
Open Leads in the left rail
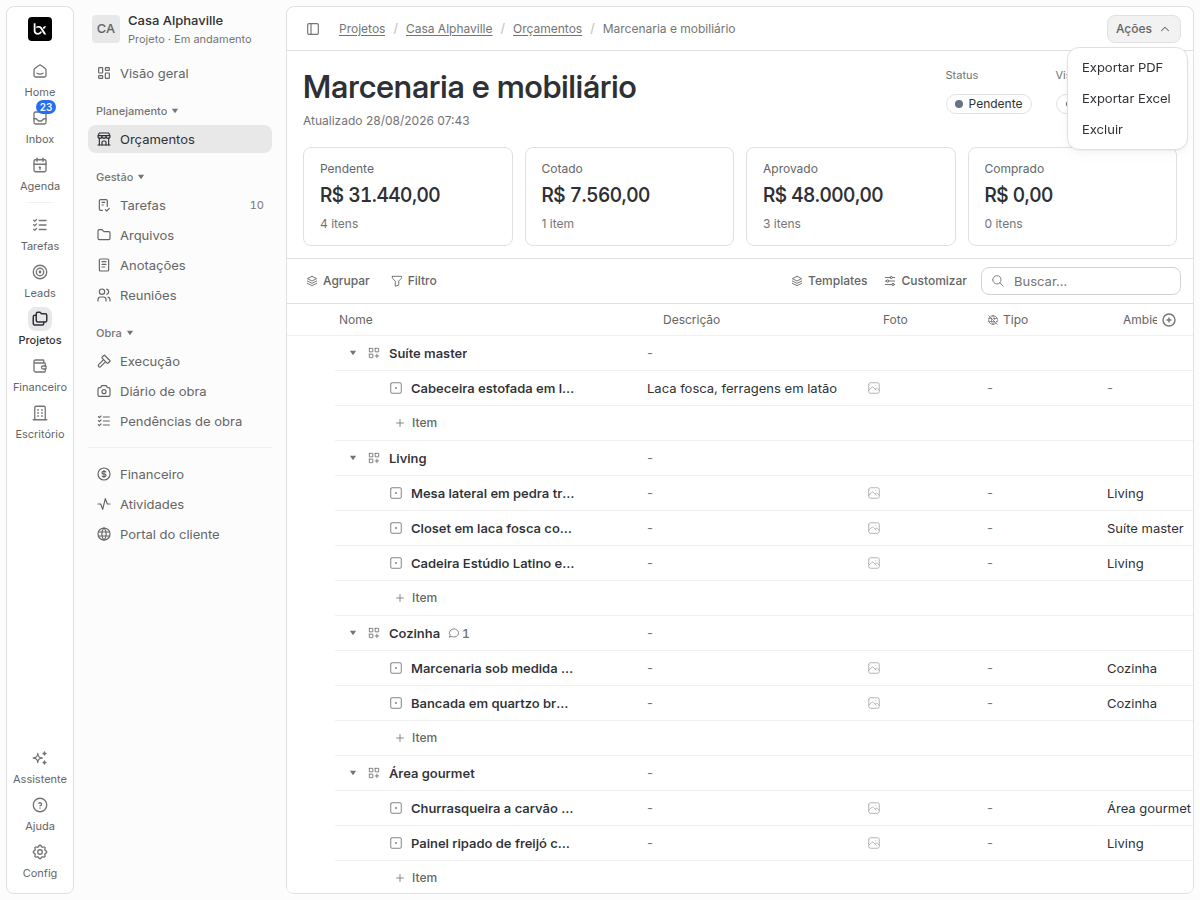coord(40,281)
